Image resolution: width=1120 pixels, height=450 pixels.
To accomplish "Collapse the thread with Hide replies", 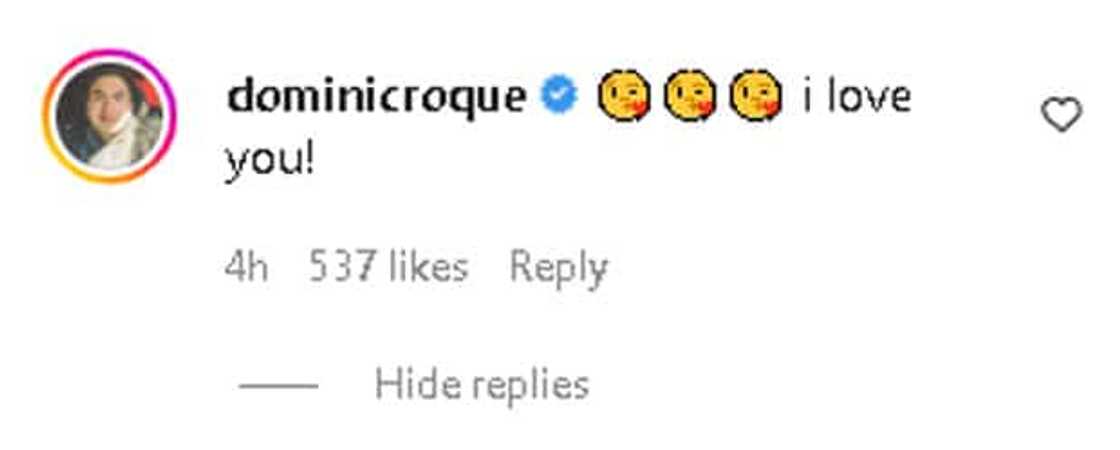I will click(481, 384).
